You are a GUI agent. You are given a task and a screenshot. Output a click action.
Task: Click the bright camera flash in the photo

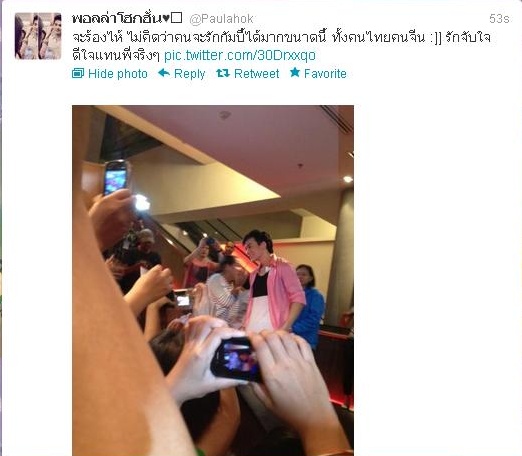click(142, 202)
